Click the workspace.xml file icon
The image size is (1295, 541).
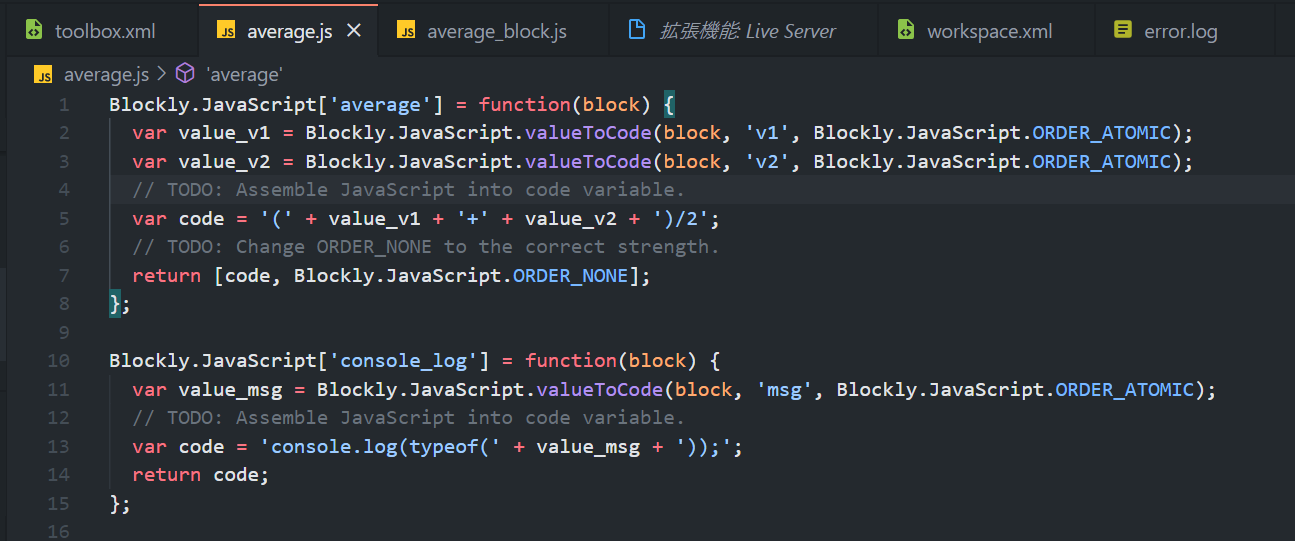[905, 31]
